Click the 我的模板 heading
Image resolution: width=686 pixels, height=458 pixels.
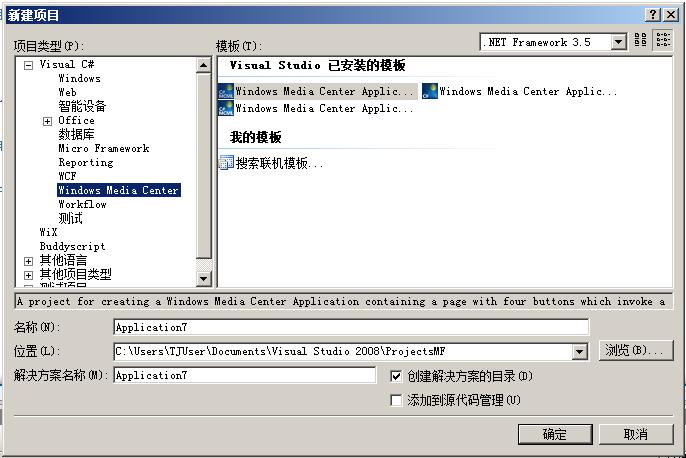256,137
